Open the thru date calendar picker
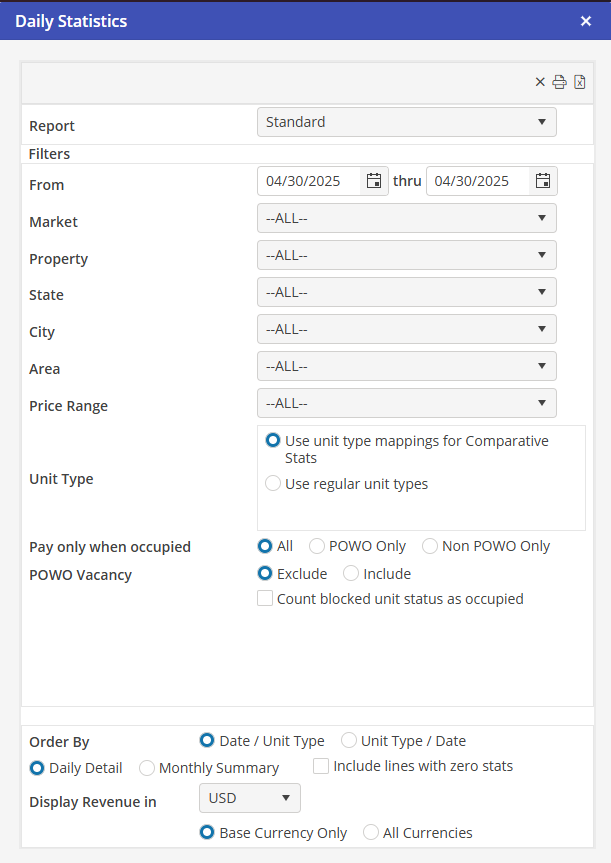Image resolution: width=611 pixels, height=863 pixels. point(542,181)
